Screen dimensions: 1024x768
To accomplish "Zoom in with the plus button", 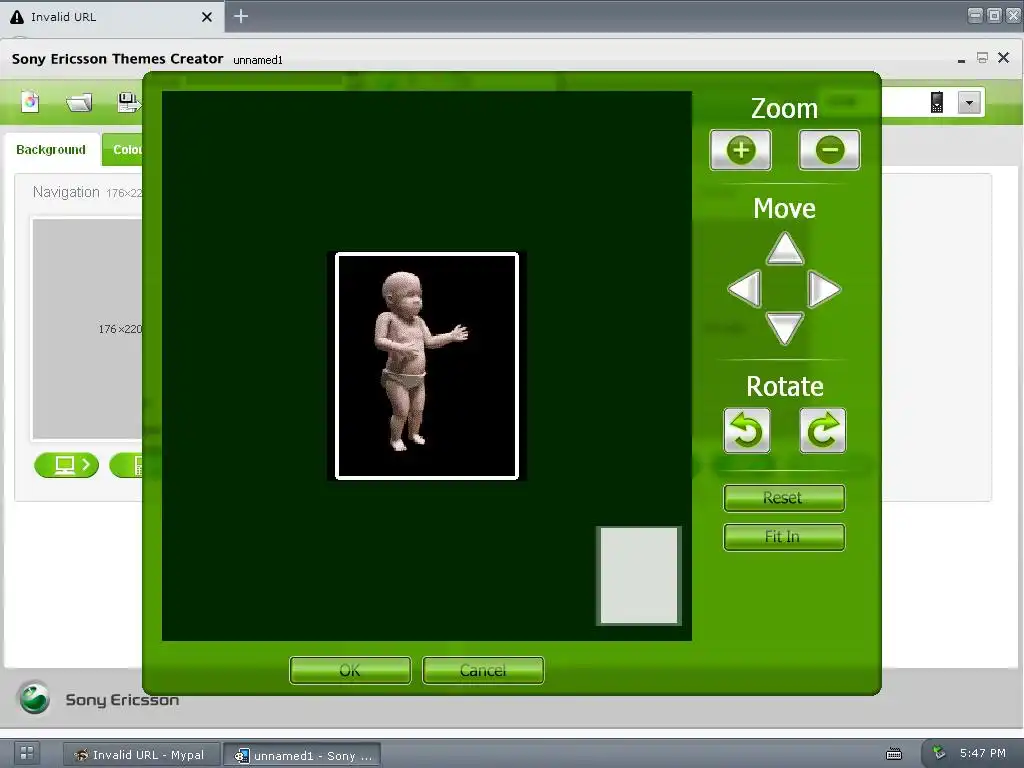I will pos(741,150).
